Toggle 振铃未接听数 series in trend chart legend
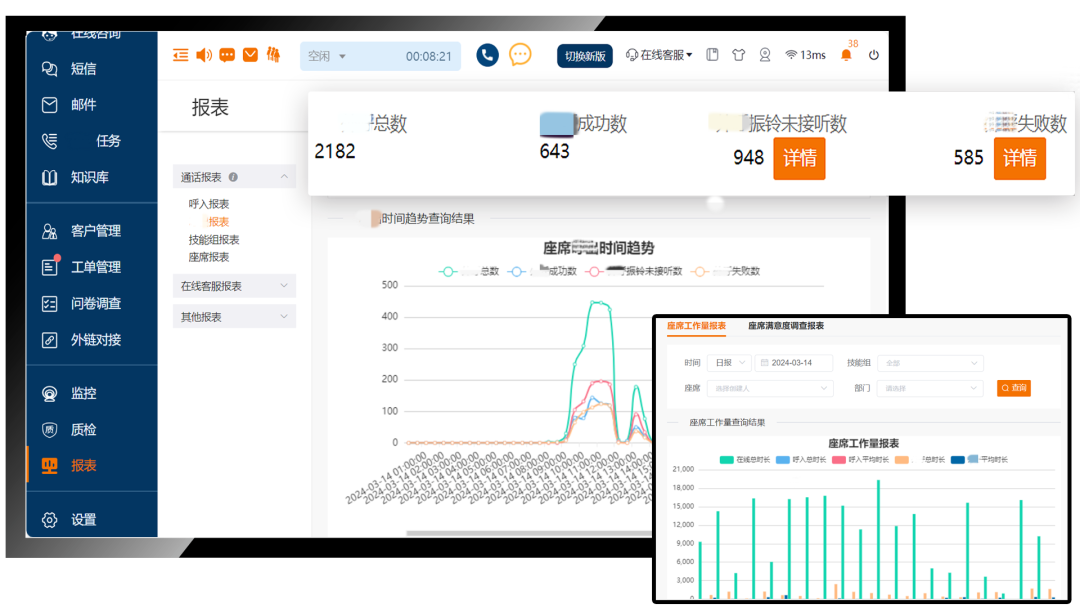The height and width of the screenshot is (608, 1080). (634, 271)
